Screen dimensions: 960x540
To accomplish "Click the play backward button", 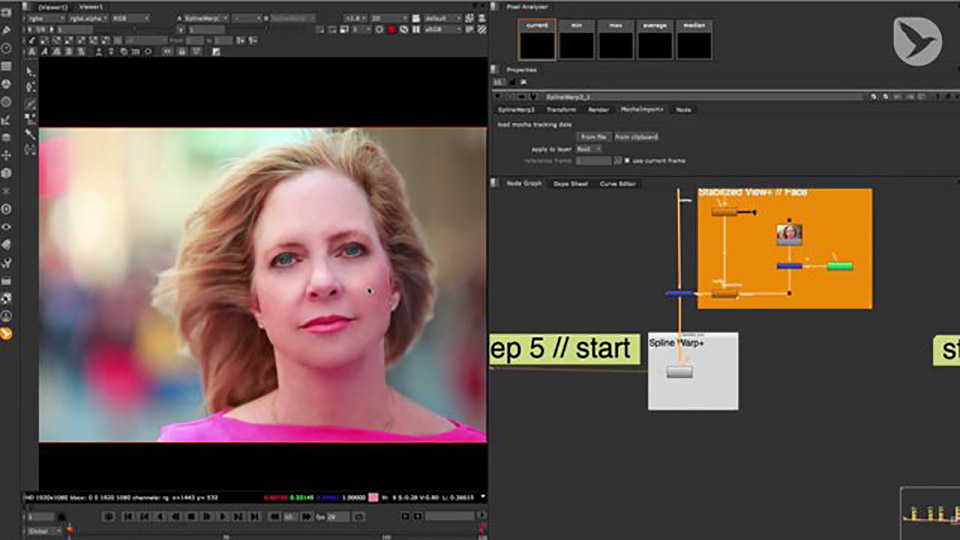I will [x=159, y=517].
